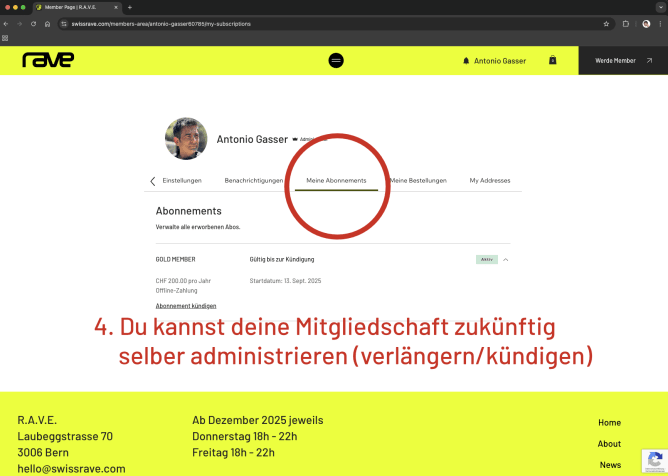Click the Gültig bis zur Kündigung text
Viewport: 668px width, 476px height.
click(x=282, y=260)
